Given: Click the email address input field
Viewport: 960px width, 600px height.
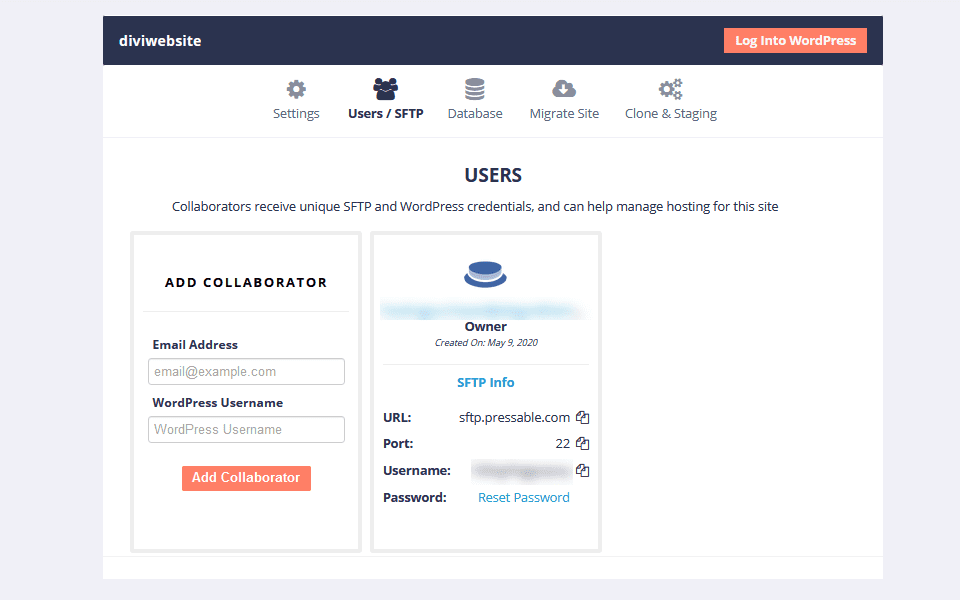Looking at the screenshot, I should [x=246, y=371].
